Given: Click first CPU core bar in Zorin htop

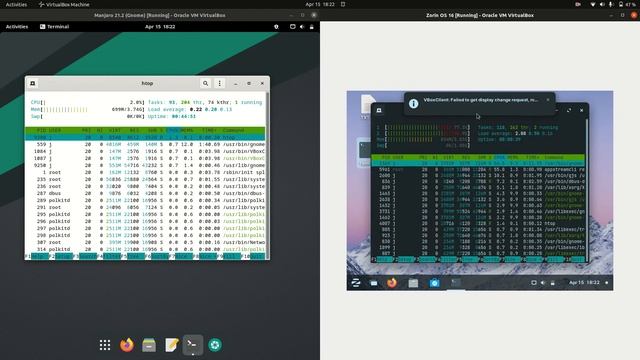Looking at the screenshot, I should pos(423,127).
